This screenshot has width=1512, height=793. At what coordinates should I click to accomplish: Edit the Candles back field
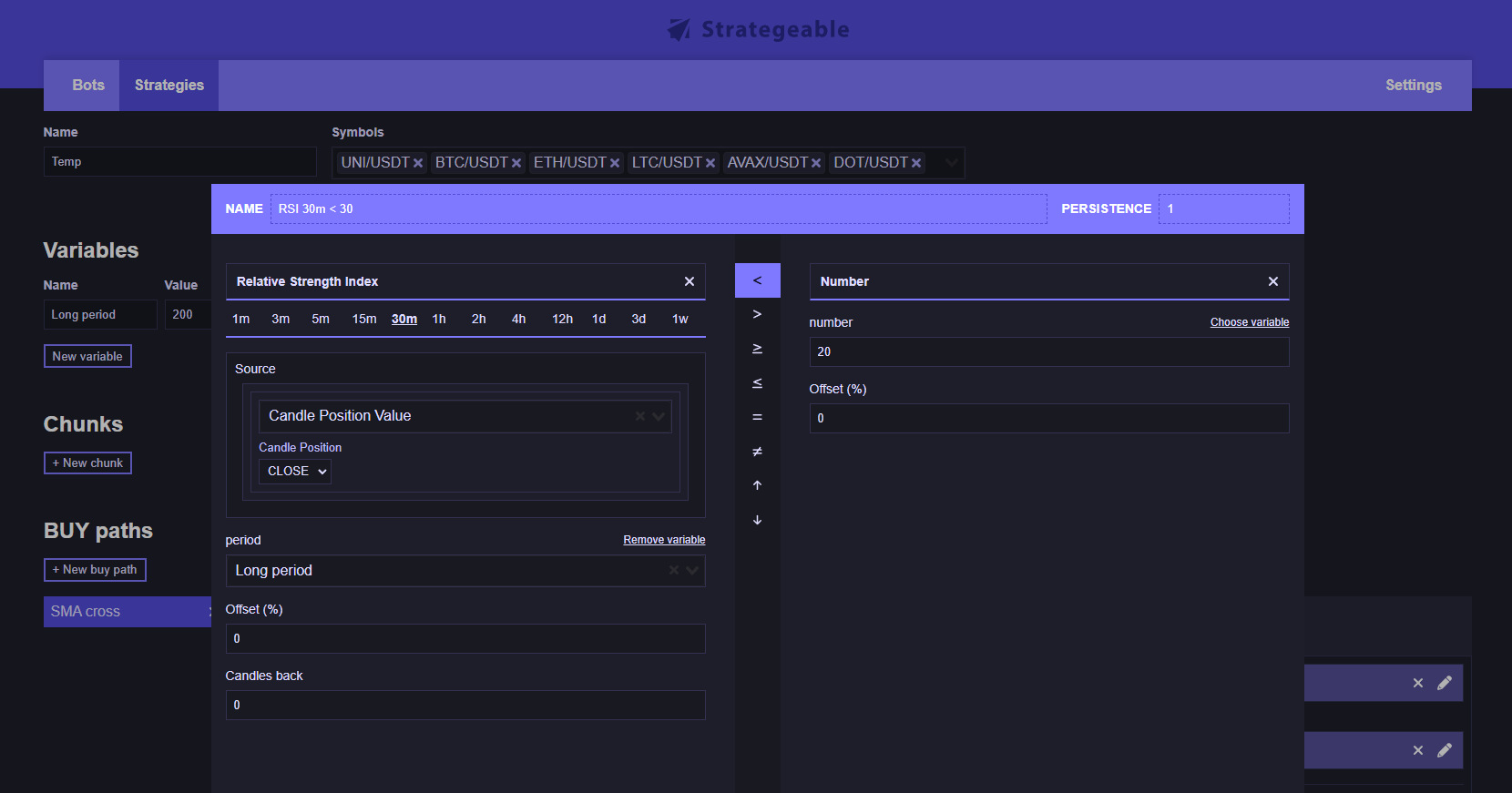coord(465,706)
